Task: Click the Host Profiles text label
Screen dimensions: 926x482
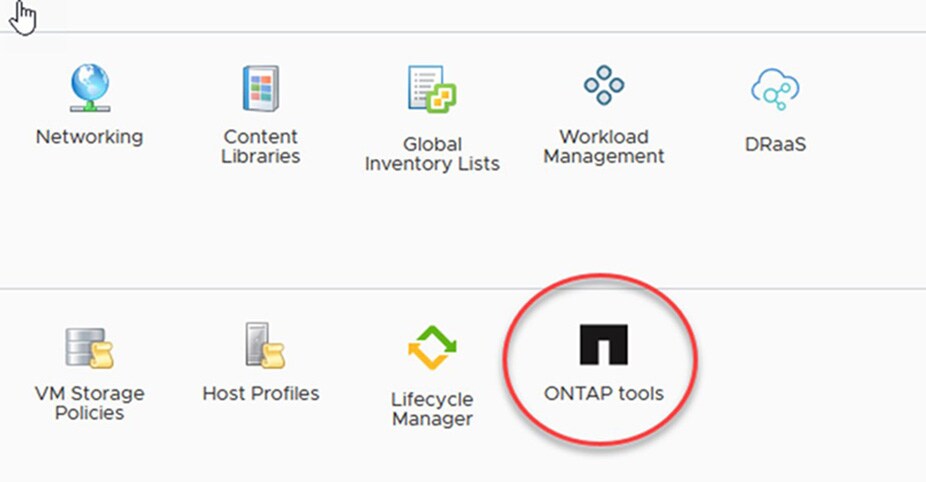Action: tap(261, 393)
